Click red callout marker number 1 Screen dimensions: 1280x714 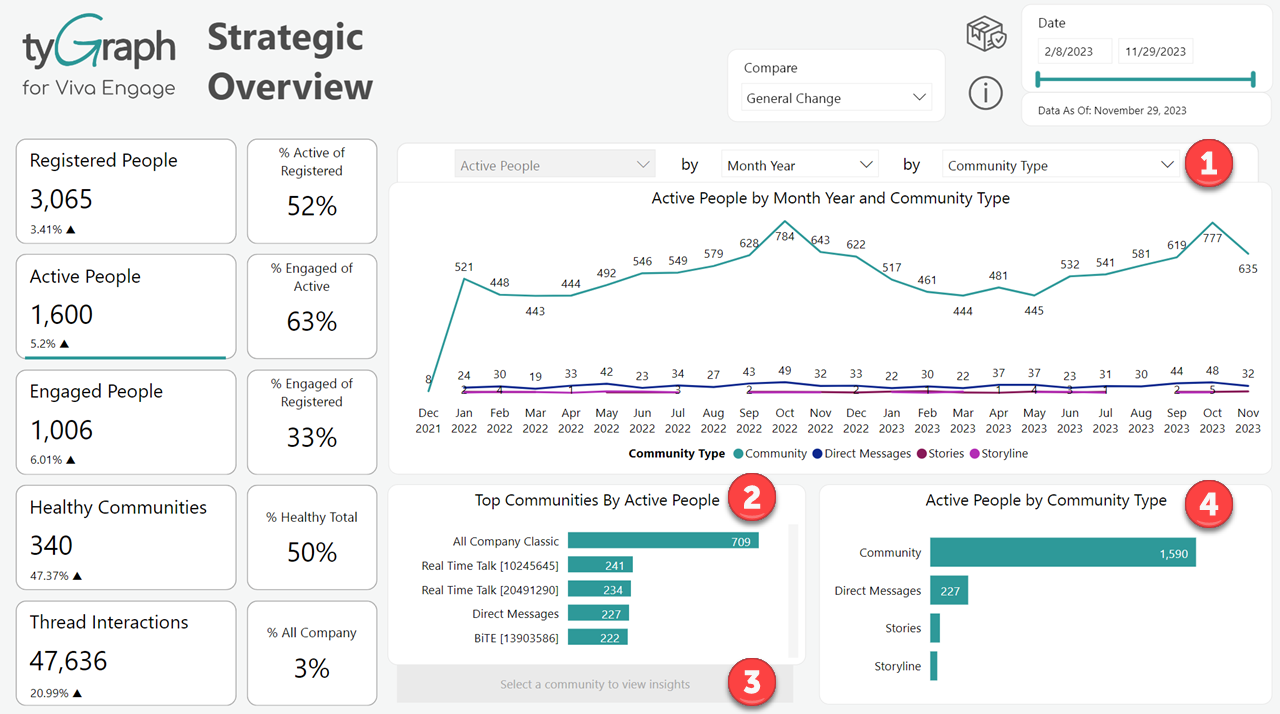click(1208, 164)
